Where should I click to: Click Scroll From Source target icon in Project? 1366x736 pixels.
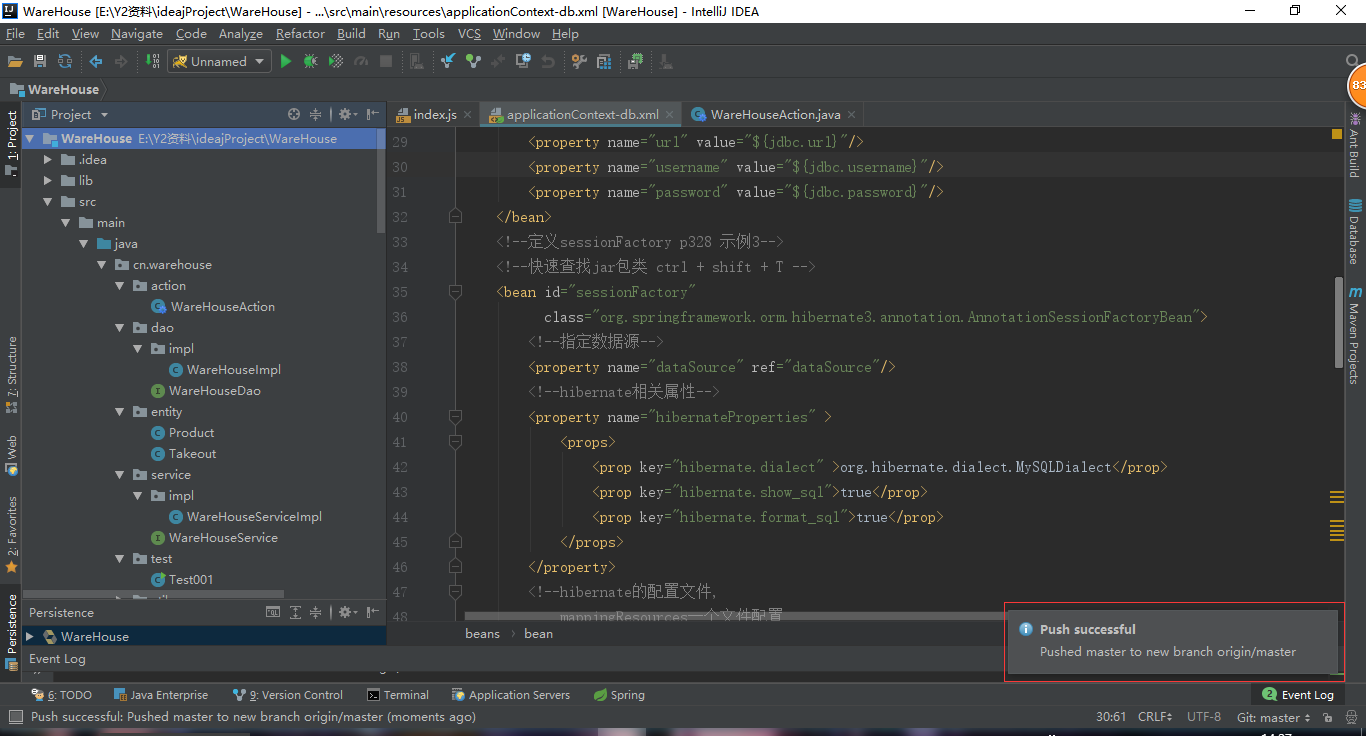coord(294,114)
